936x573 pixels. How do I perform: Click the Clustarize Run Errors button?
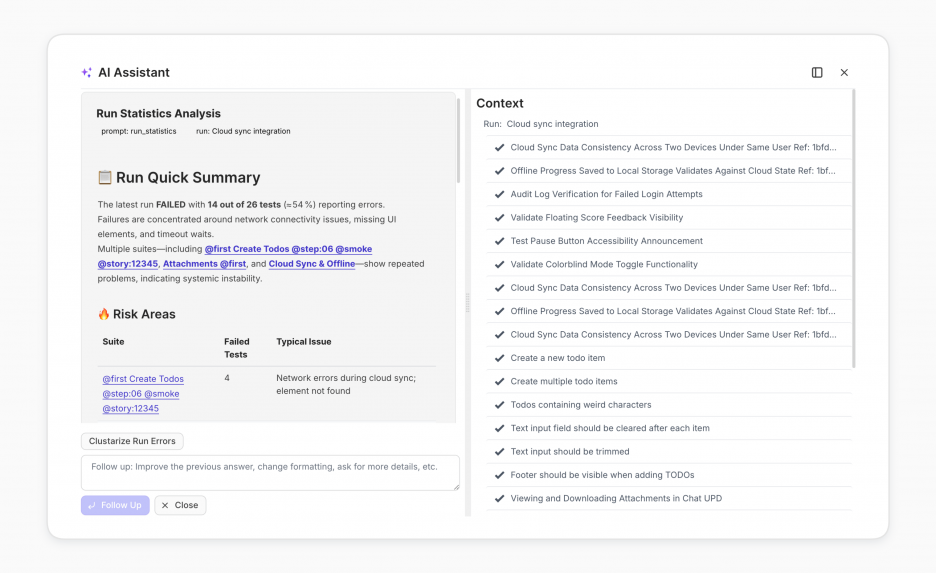[132, 441]
